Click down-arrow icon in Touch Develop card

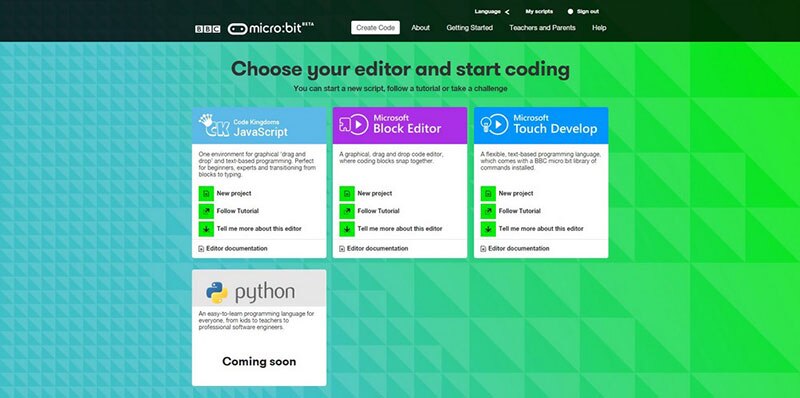pos(488,229)
